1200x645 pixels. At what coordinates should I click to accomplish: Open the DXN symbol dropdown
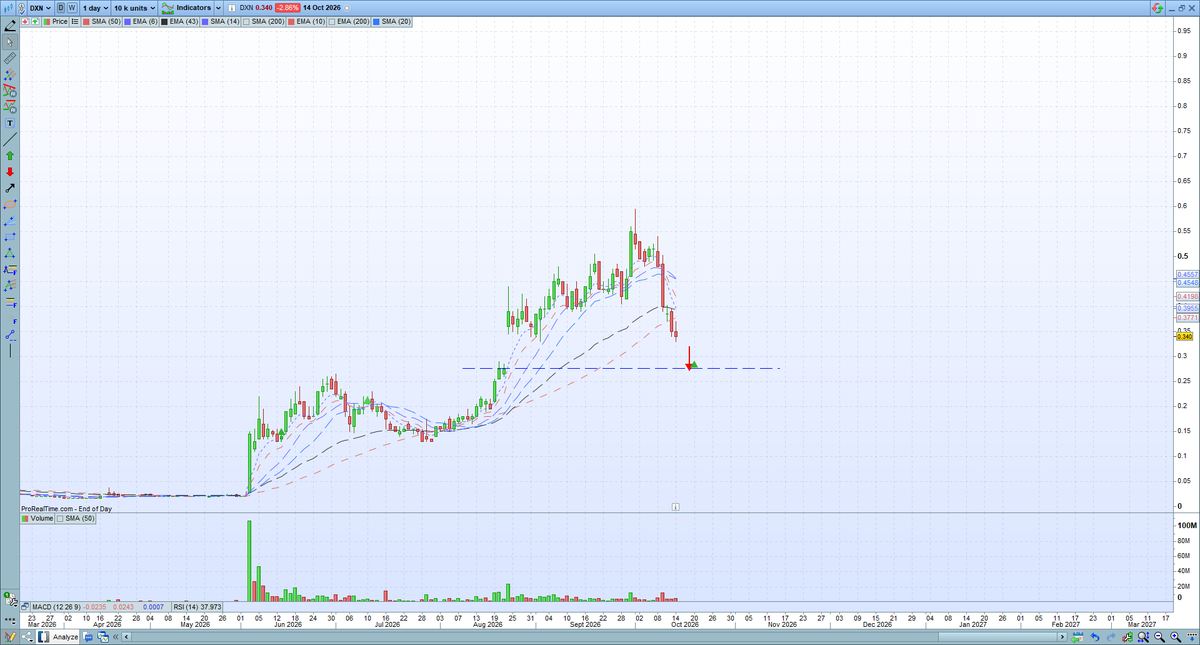tap(40, 7)
